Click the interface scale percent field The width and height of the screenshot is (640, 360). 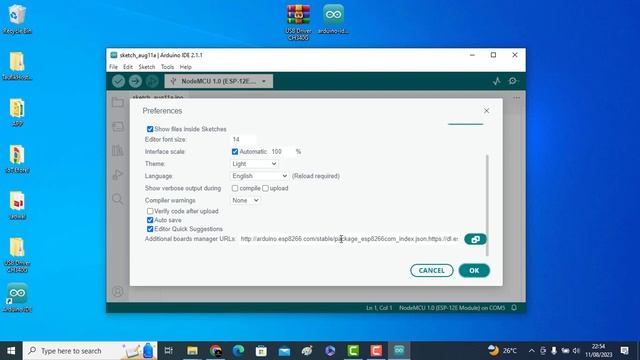tap(282, 151)
